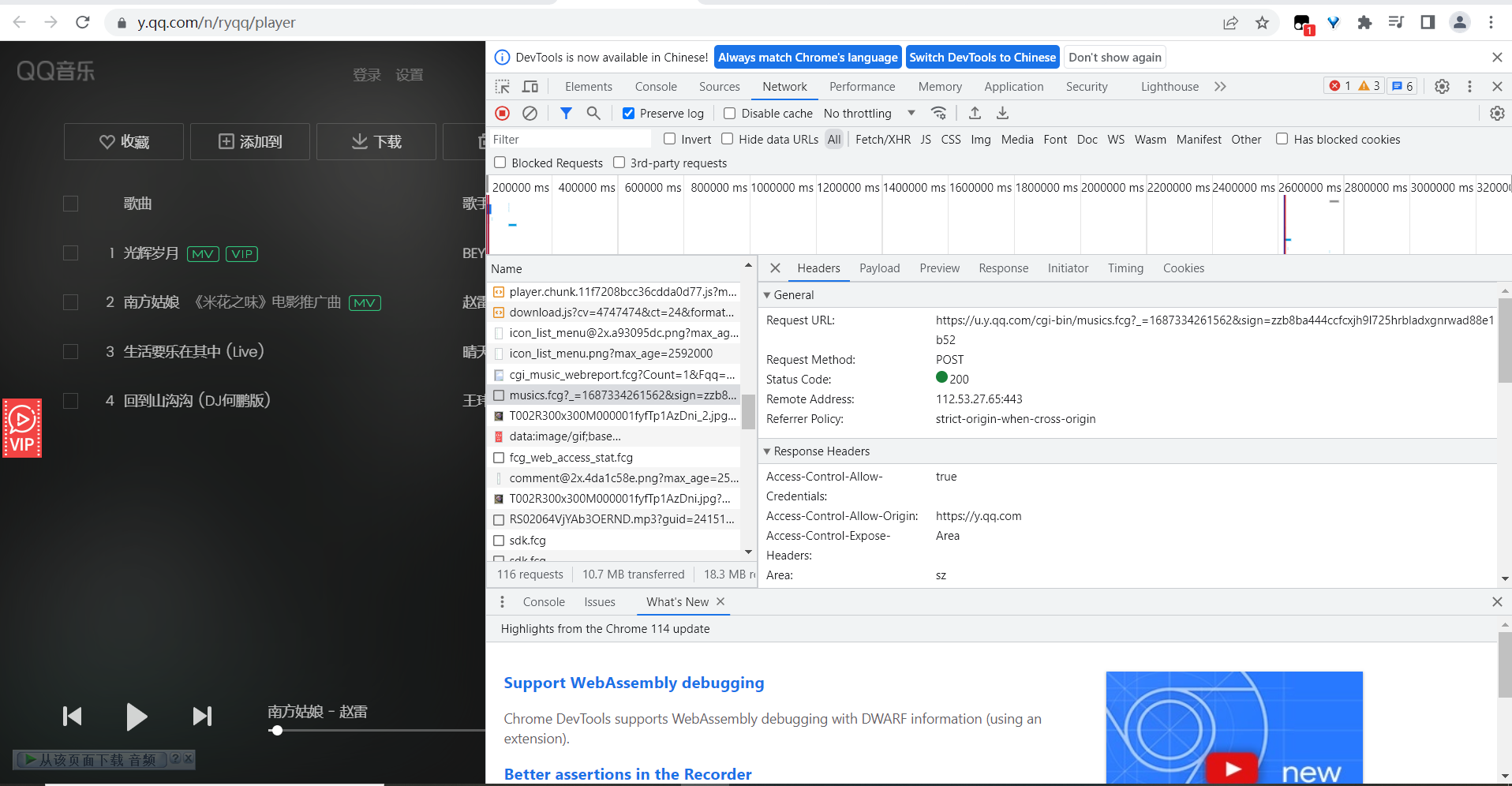1512x786 pixels.
Task: Sort requests by Name column arrow
Action: (x=748, y=266)
